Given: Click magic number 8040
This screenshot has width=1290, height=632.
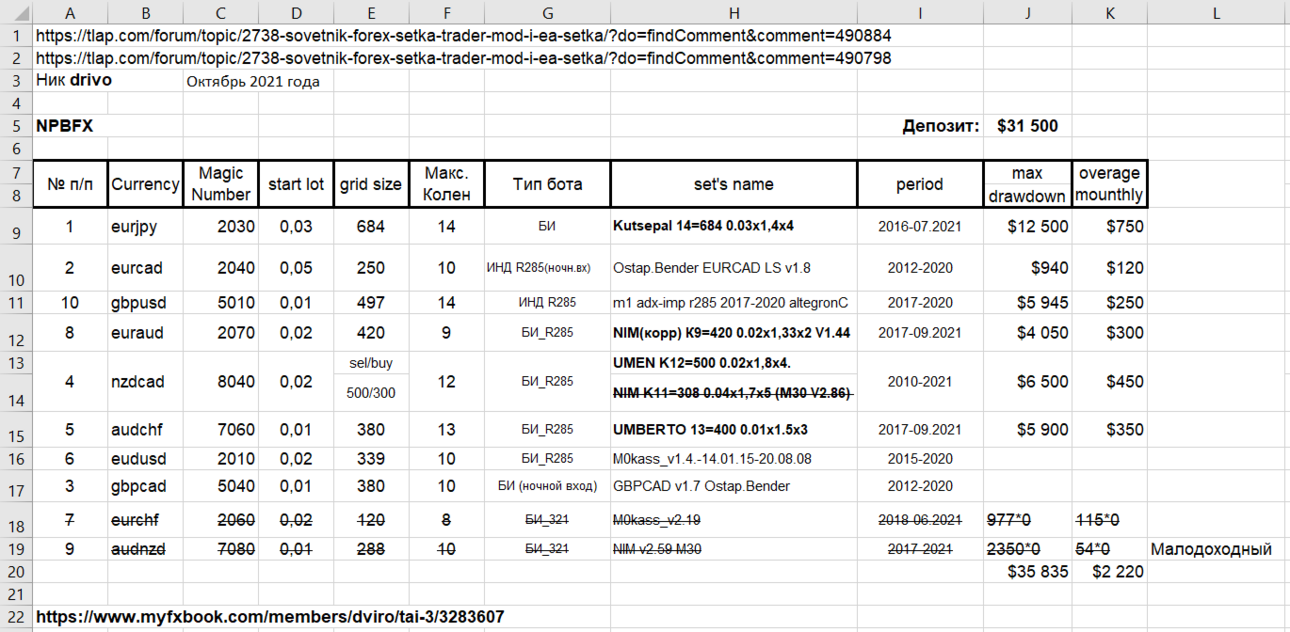Looking at the screenshot, I should (x=220, y=381).
